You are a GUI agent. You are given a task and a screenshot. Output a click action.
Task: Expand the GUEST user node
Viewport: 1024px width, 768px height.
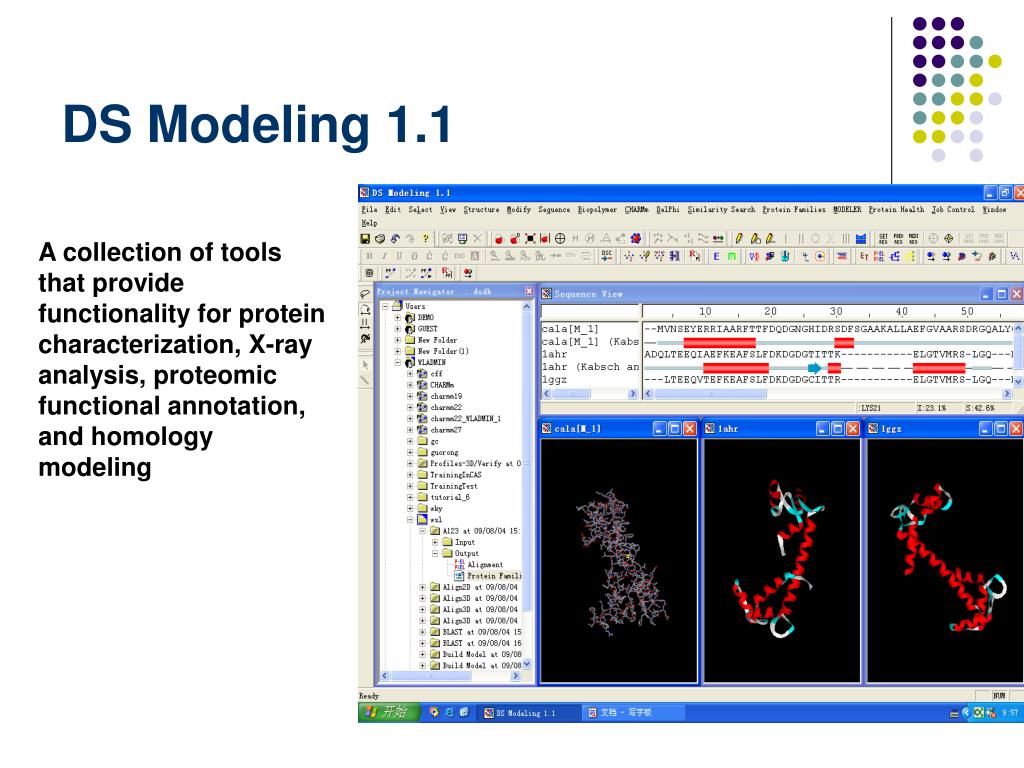[397, 328]
